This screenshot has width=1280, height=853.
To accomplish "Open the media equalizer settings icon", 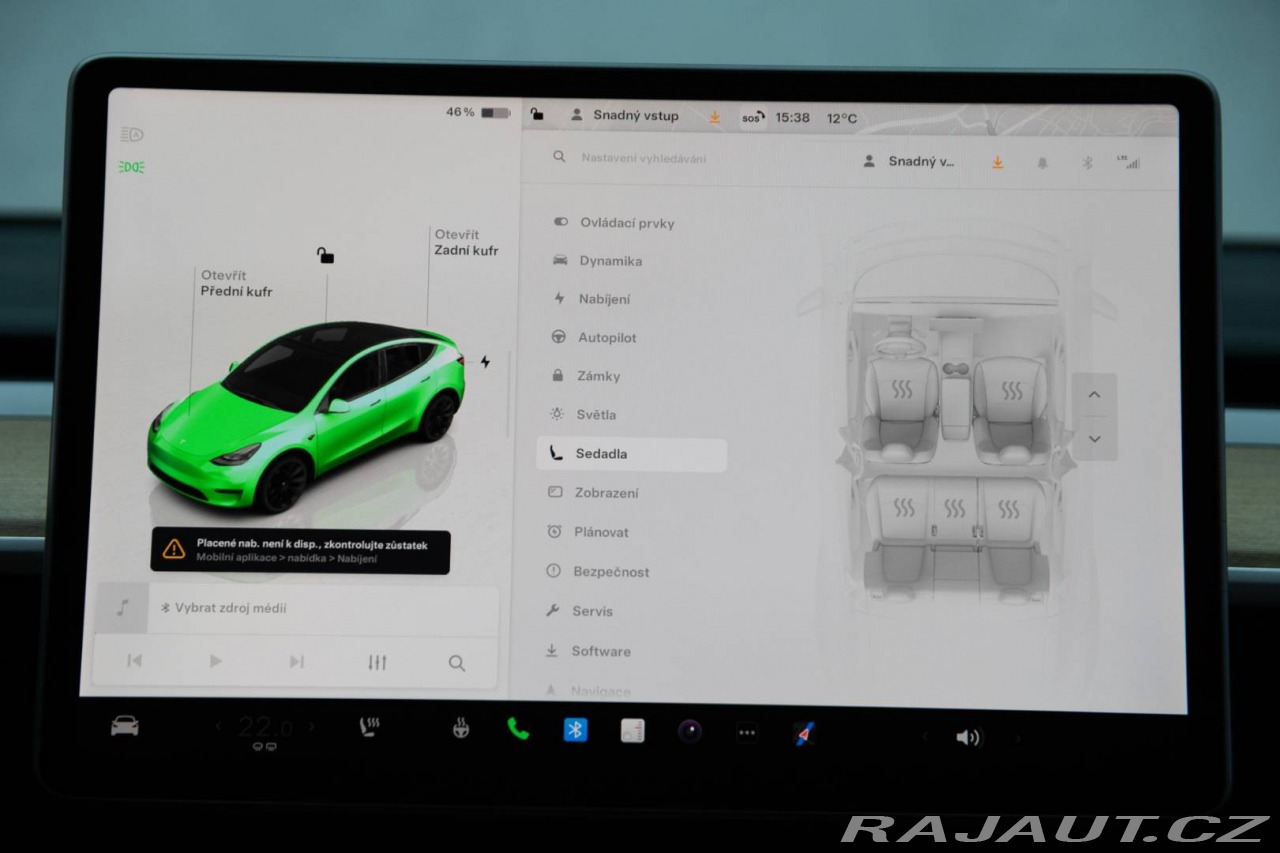I will [x=377, y=662].
